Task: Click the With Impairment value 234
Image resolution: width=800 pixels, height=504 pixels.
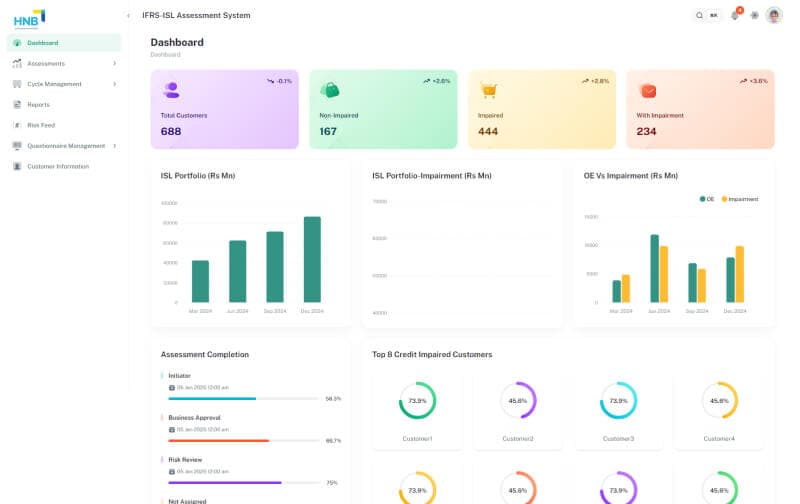Action: click(x=646, y=132)
